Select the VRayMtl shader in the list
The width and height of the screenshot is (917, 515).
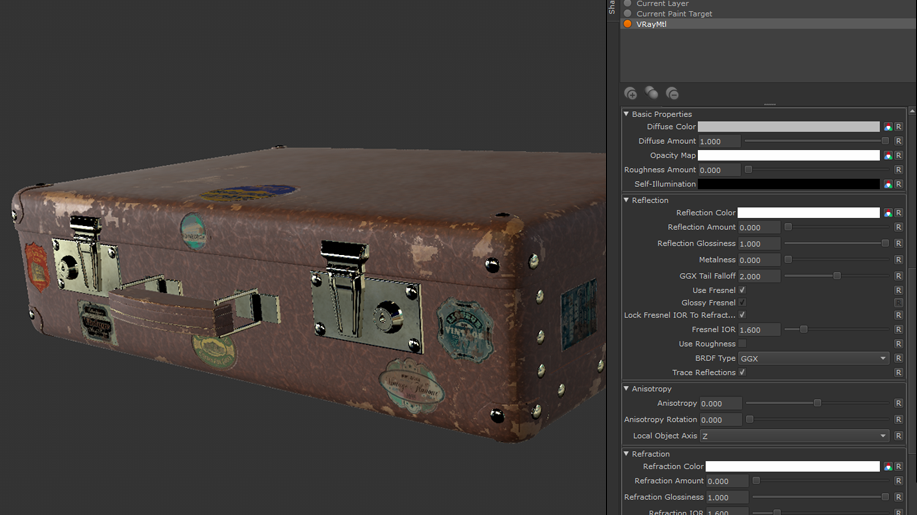(x=651, y=24)
